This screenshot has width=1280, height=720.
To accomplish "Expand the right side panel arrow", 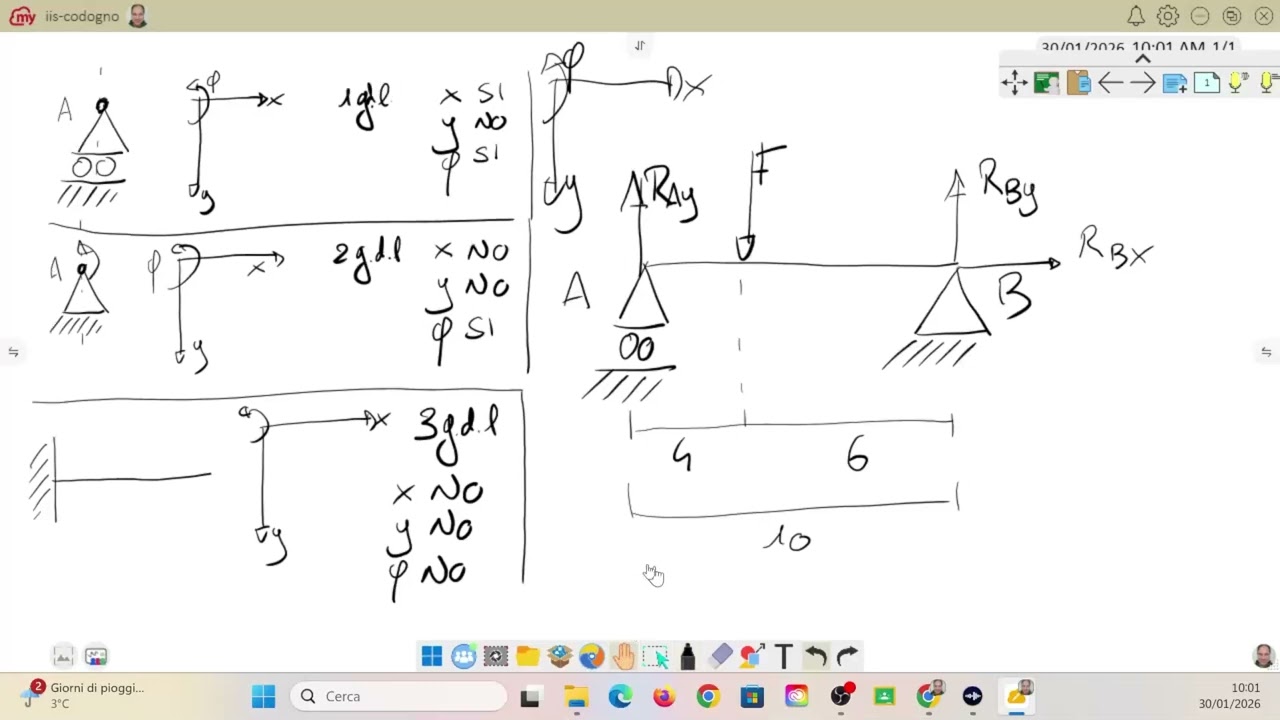I will (x=1266, y=352).
